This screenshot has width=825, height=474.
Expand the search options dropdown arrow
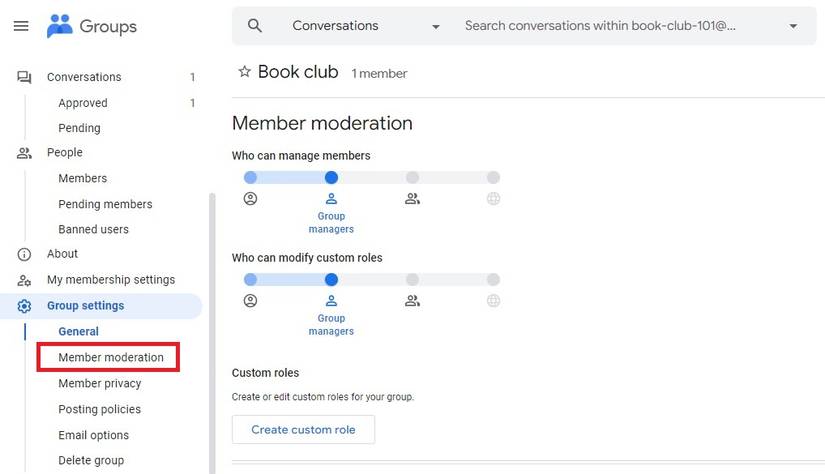(793, 26)
